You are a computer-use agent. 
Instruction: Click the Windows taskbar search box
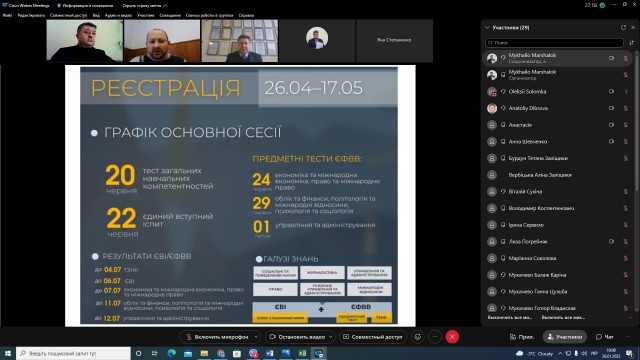(73, 353)
